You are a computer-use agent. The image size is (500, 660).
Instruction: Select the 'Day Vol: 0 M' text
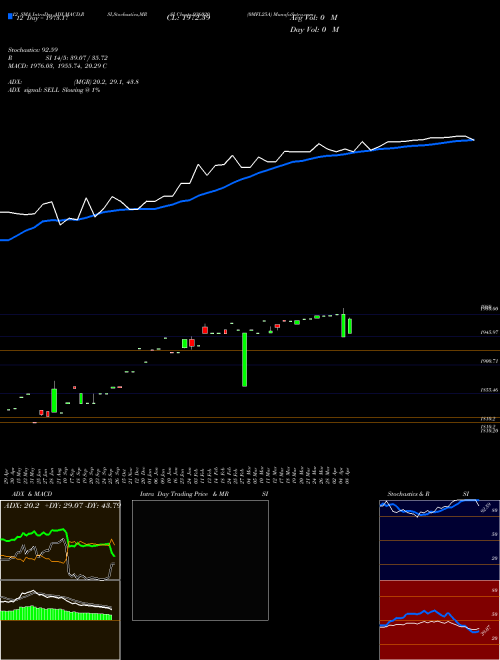(x=314, y=29)
